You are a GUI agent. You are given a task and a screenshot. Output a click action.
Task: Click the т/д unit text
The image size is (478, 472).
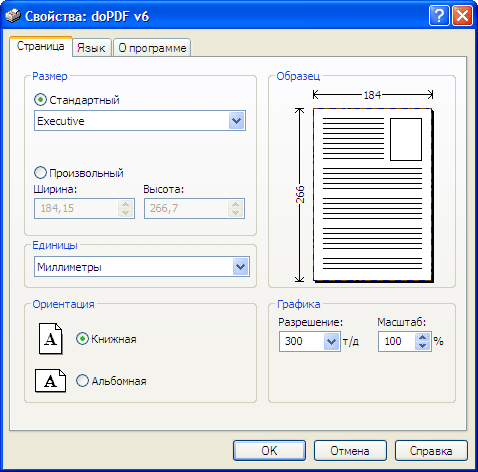351,341
